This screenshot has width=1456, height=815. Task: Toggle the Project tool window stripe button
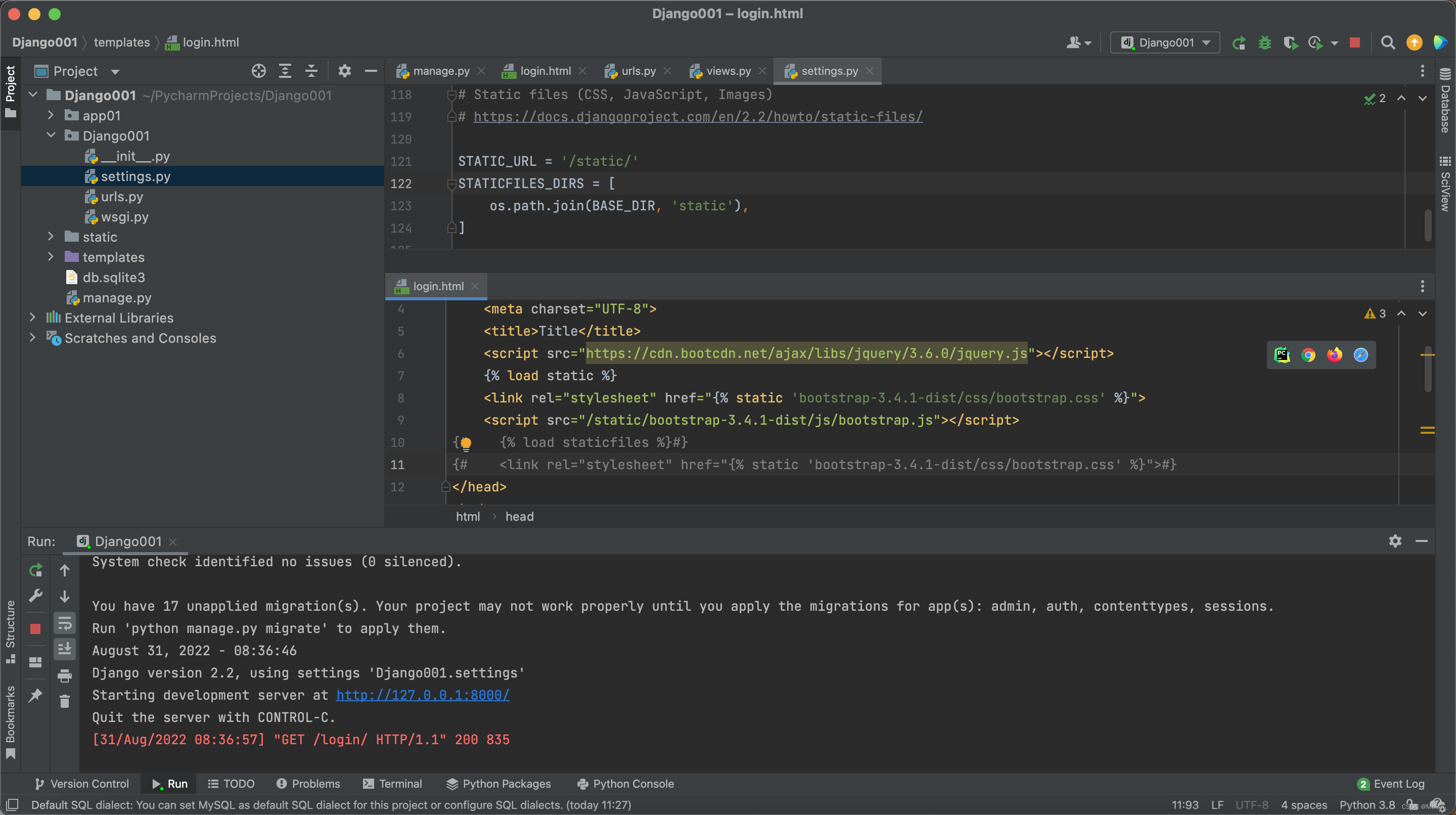coord(10,92)
